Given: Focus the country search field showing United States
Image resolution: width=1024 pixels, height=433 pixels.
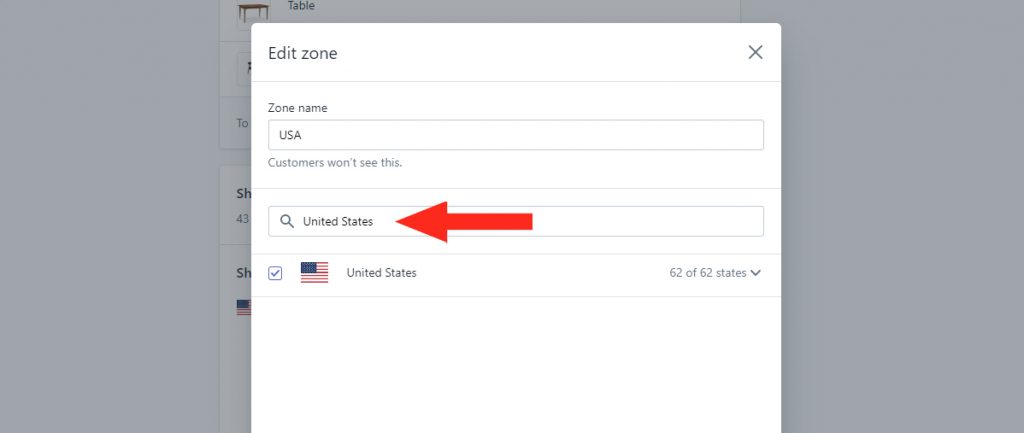Looking at the screenshot, I should tap(515, 221).
